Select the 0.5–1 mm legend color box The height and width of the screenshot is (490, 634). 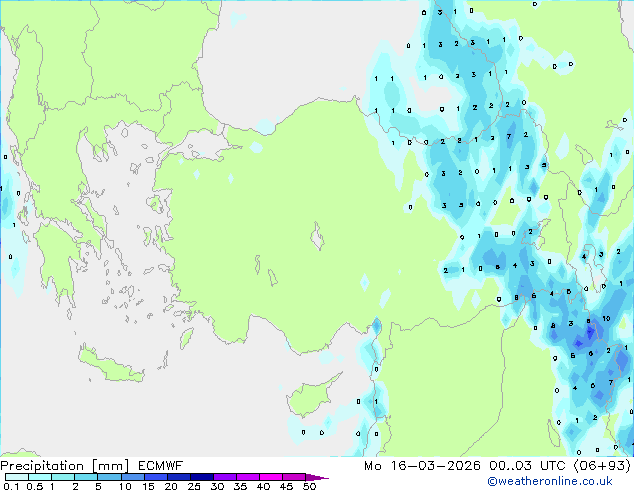click(40, 477)
